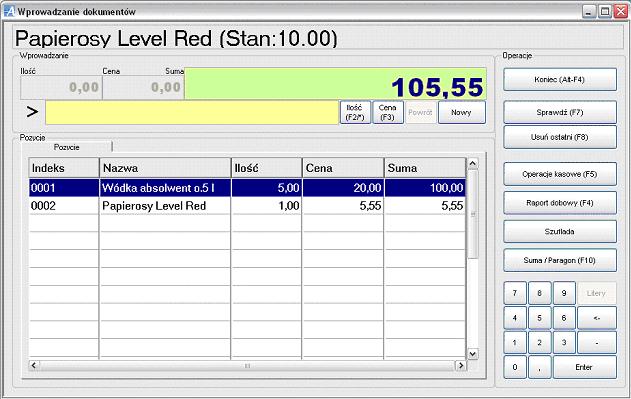This screenshot has width=631, height=399.
Task: Select Wódka absolwent o.5 l cell
Action: (165, 188)
